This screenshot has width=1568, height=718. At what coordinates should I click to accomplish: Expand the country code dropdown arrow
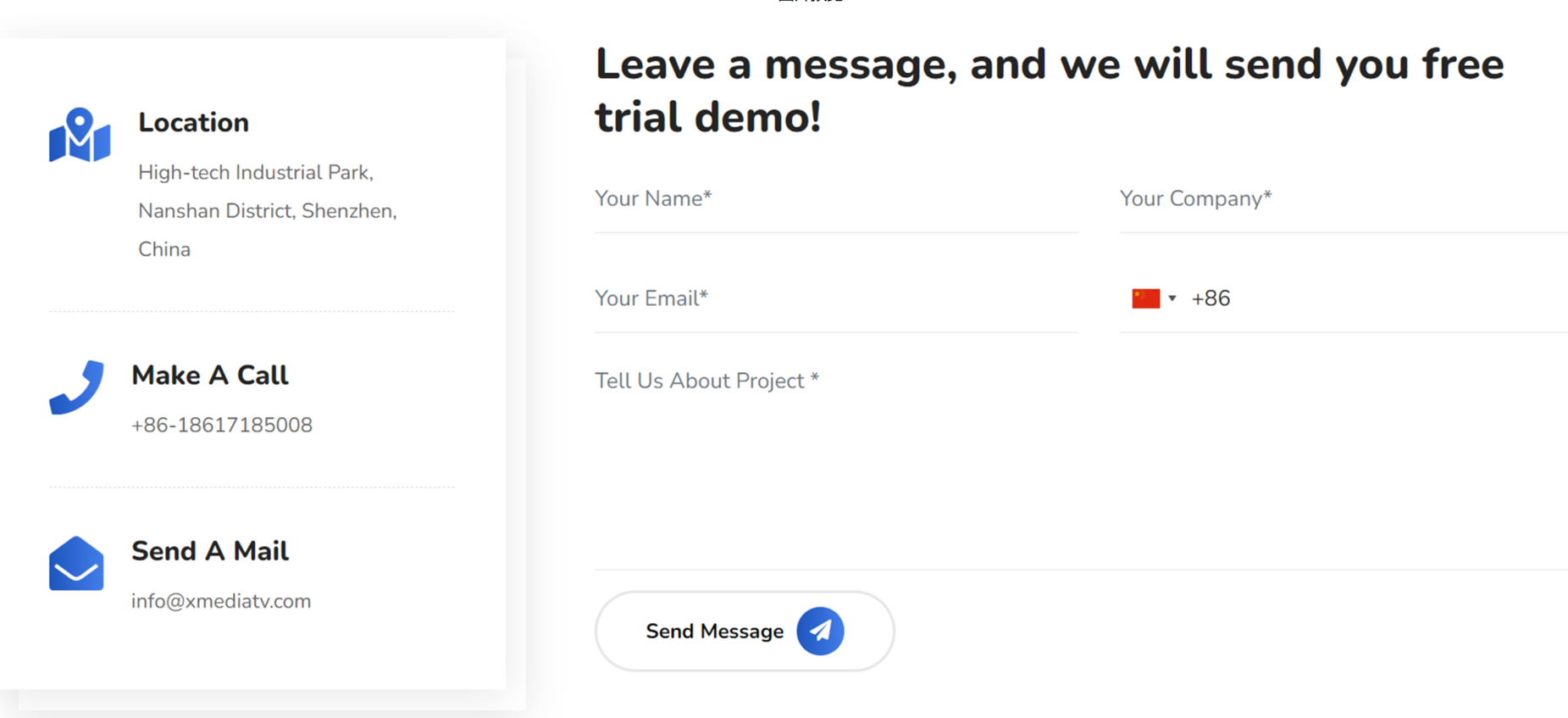[x=1172, y=298]
